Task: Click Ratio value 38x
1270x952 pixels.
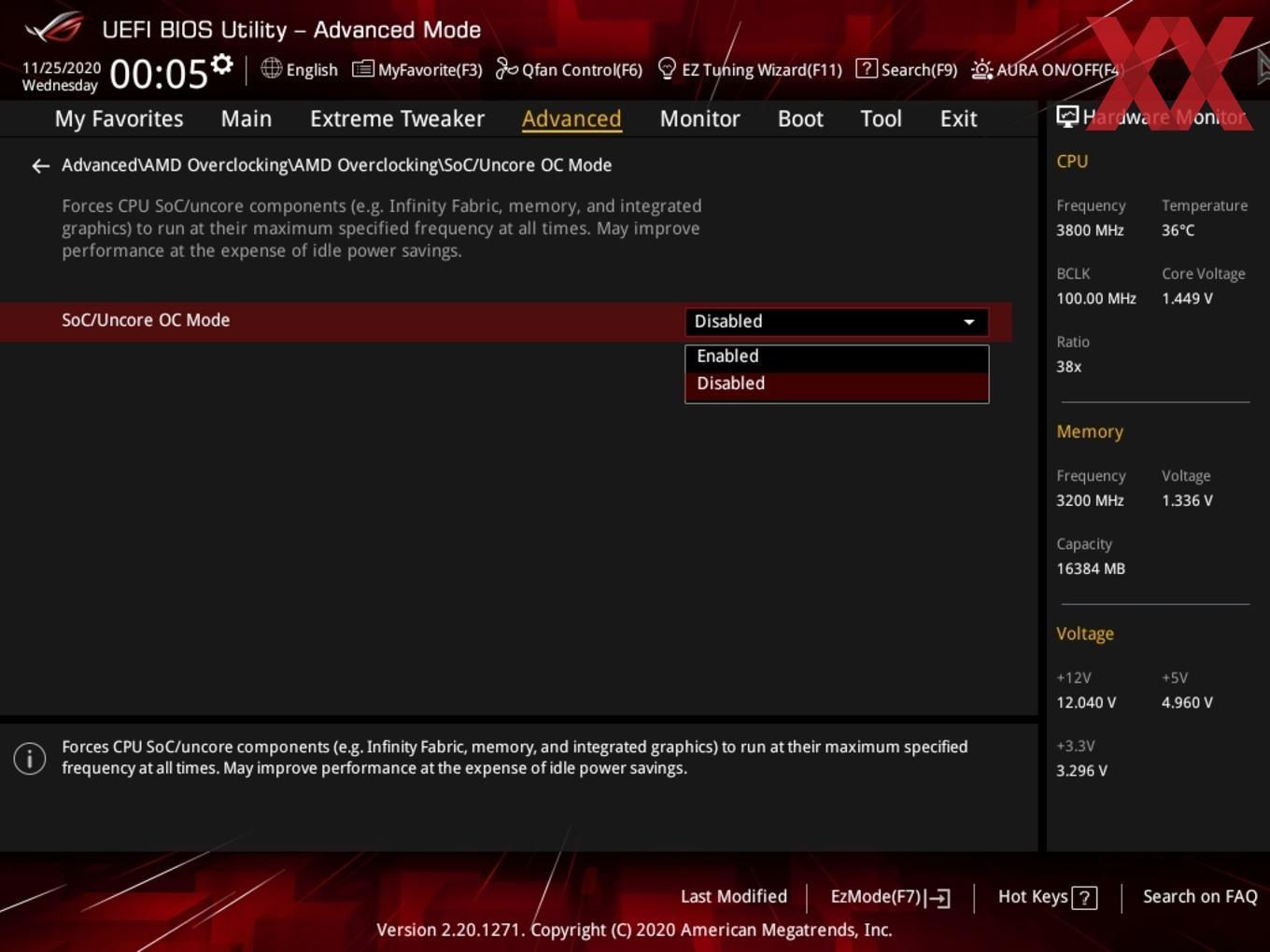Action: pyautogui.click(x=1068, y=367)
